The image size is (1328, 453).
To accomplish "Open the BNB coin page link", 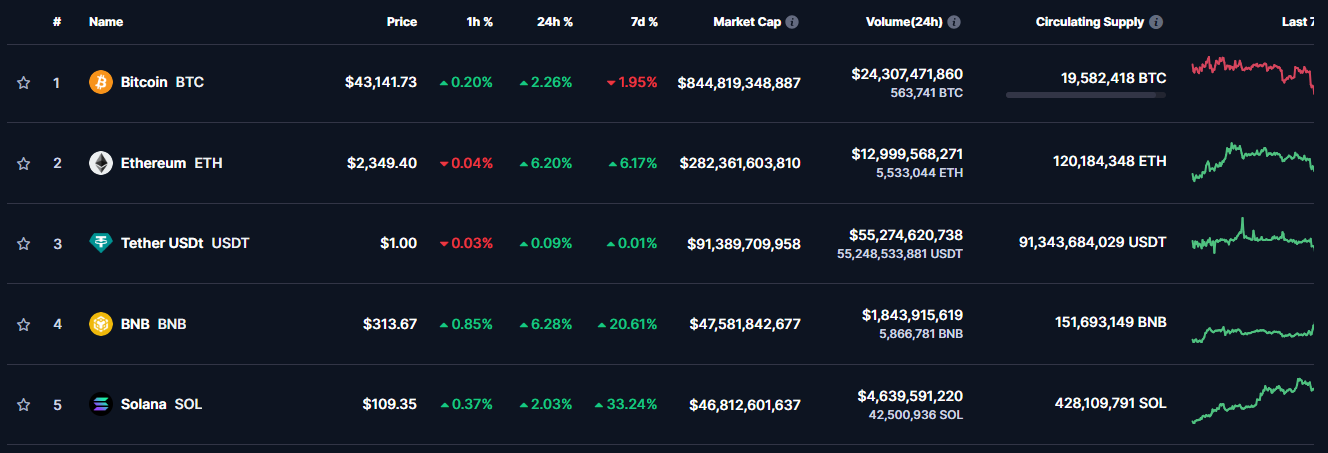I will pyautogui.click(x=153, y=324).
